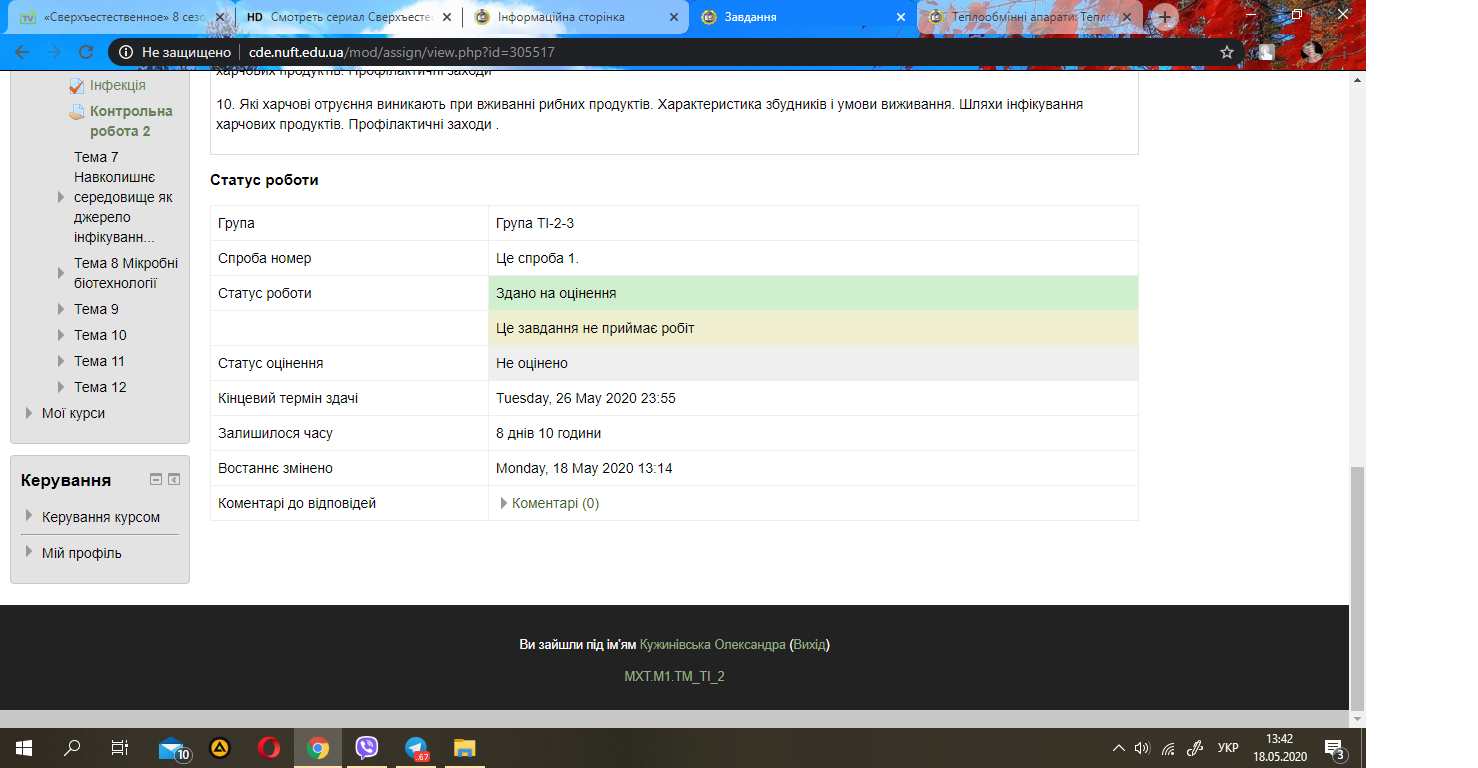Open Telegram from the taskbar

pyautogui.click(x=416, y=747)
